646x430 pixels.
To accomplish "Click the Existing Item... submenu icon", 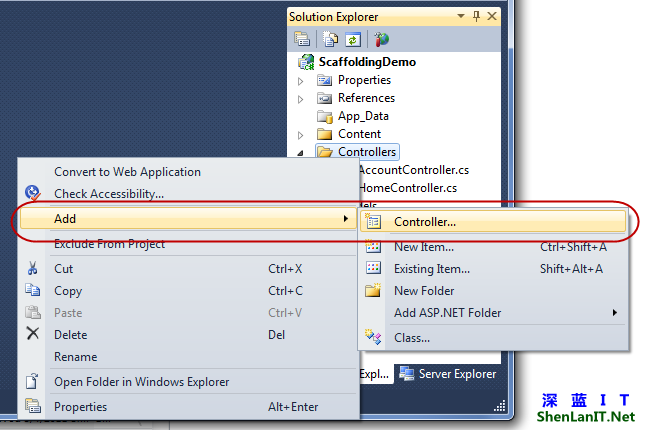I will [373, 268].
